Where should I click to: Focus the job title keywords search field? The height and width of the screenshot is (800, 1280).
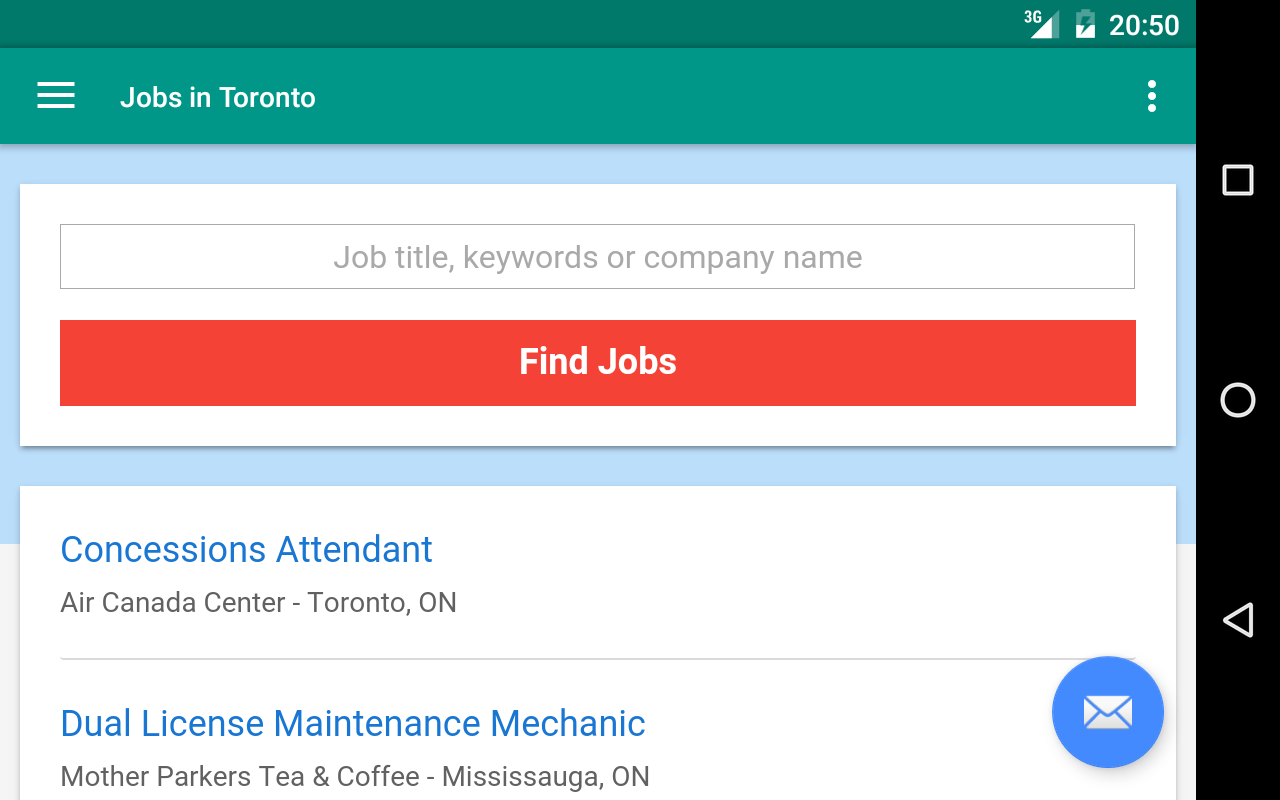(x=597, y=257)
